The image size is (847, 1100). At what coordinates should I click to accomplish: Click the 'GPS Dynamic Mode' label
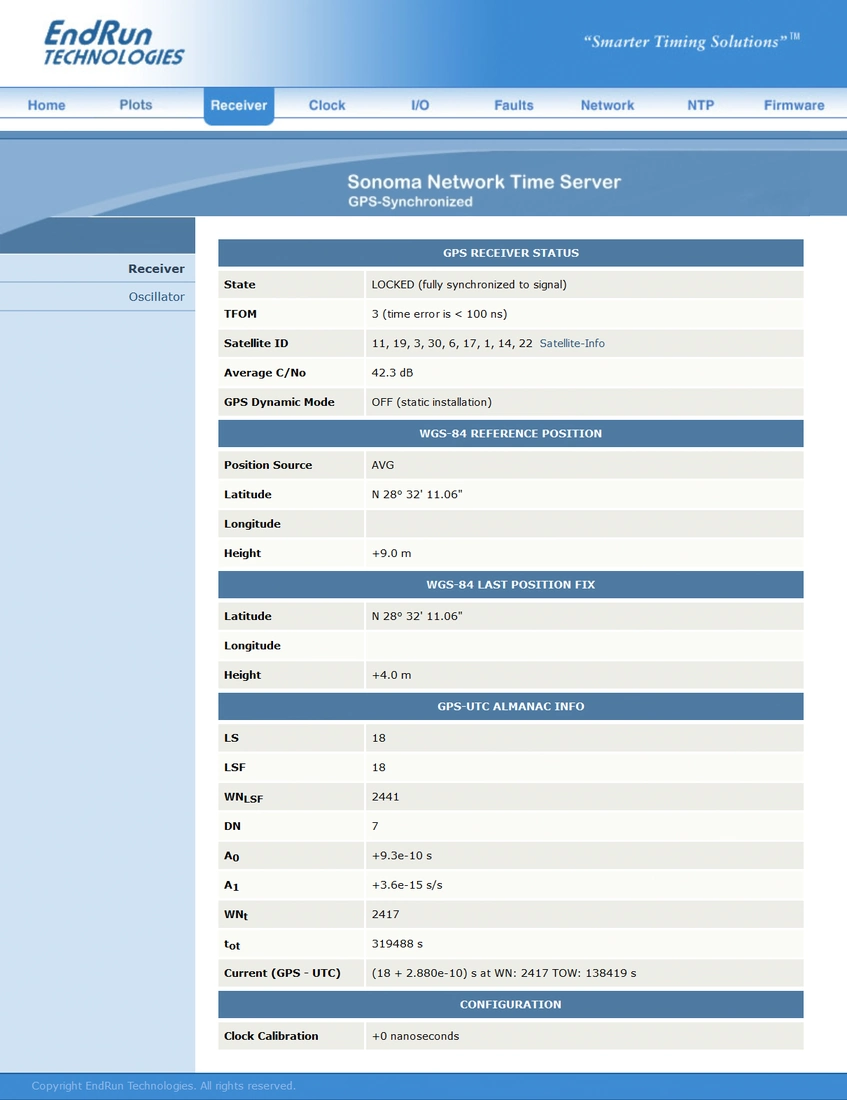tap(279, 403)
